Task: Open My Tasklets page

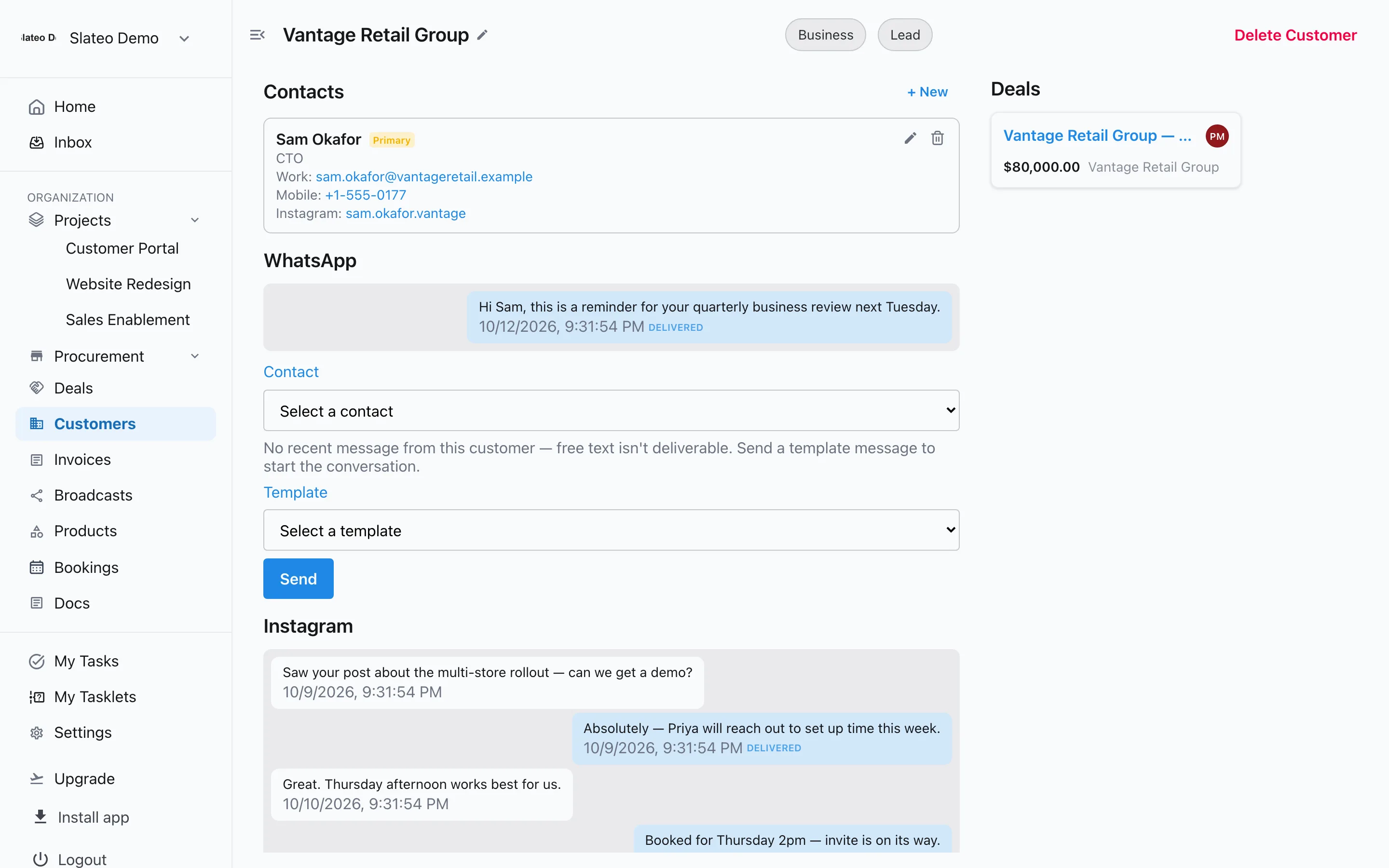Action: (95, 697)
